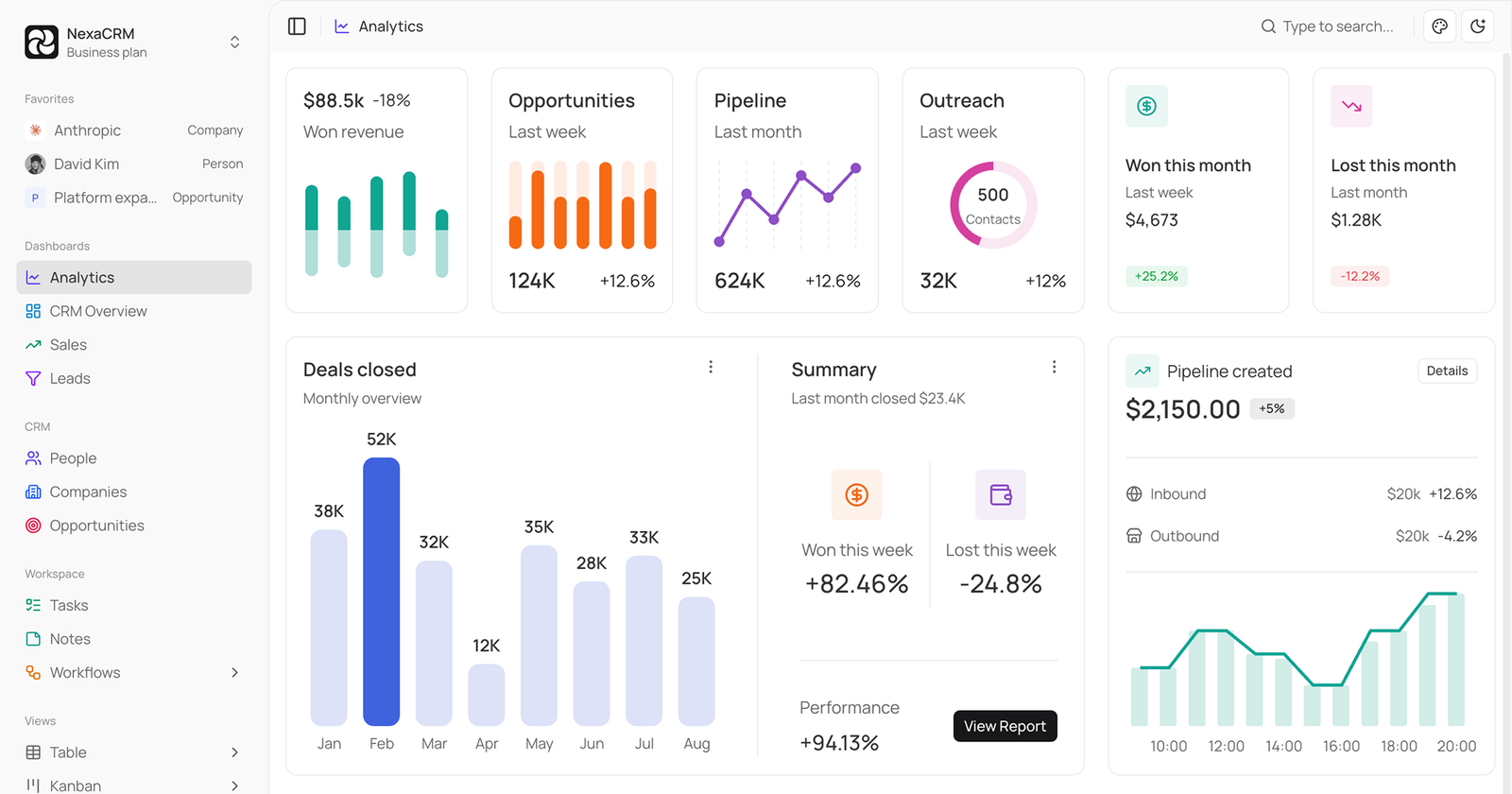The height and width of the screenshot is (794, 1512).
Task: Click the Pipeline created trend icon
Action: [x=1143, y=371]
